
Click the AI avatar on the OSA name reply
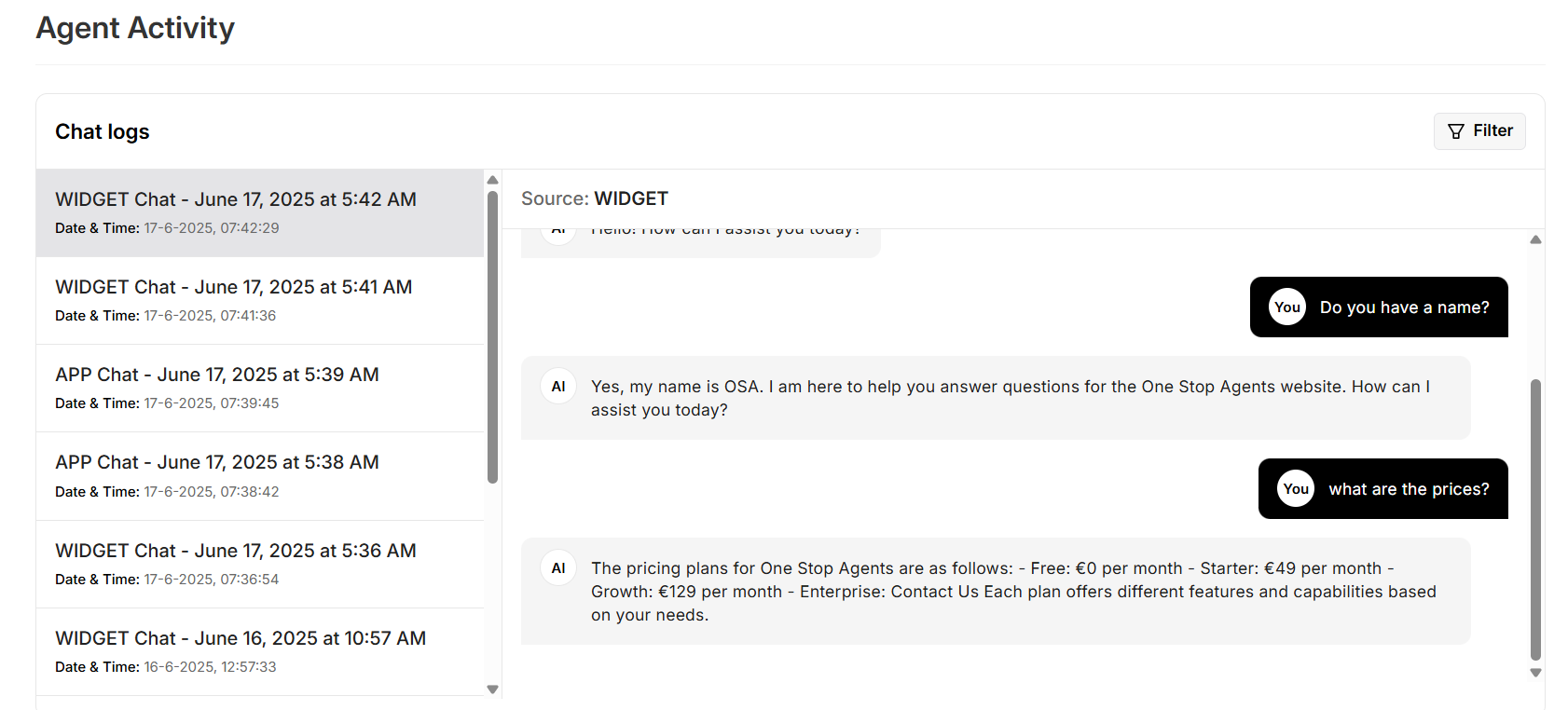pos(558,387)
